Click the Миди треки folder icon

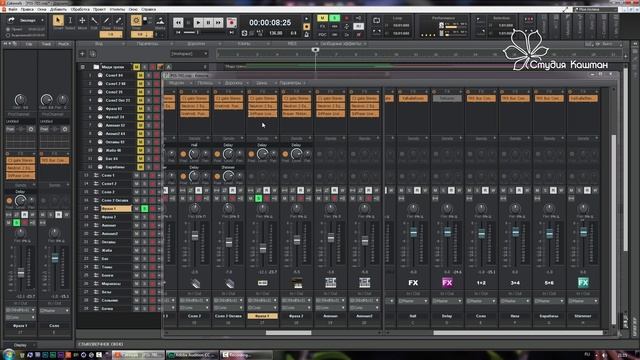(96, 67)
